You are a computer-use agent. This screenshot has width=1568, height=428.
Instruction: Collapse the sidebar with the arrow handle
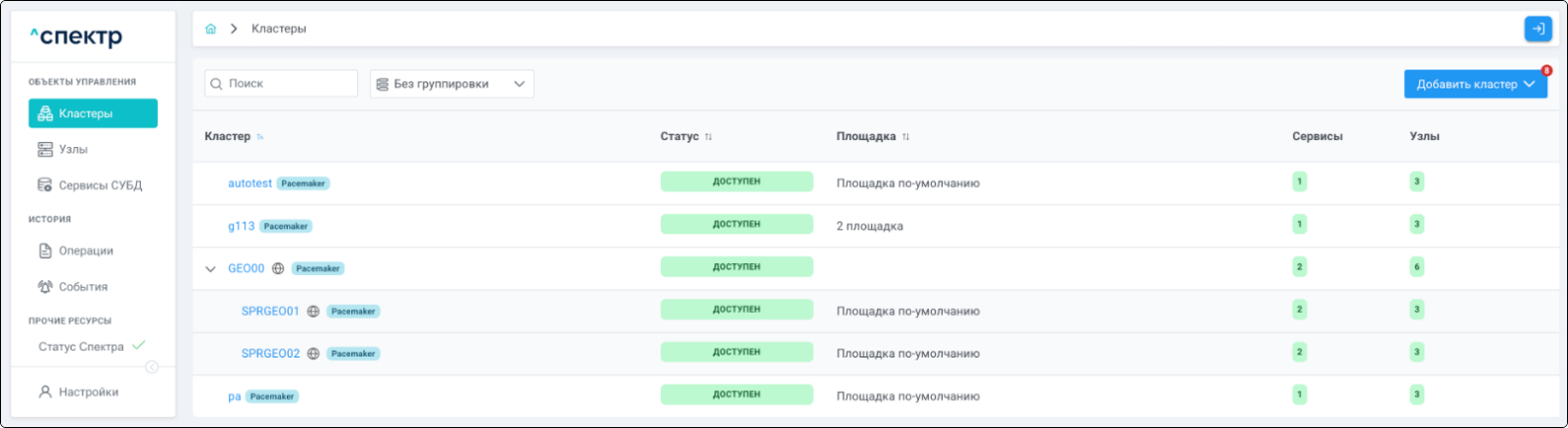(152, 367)
